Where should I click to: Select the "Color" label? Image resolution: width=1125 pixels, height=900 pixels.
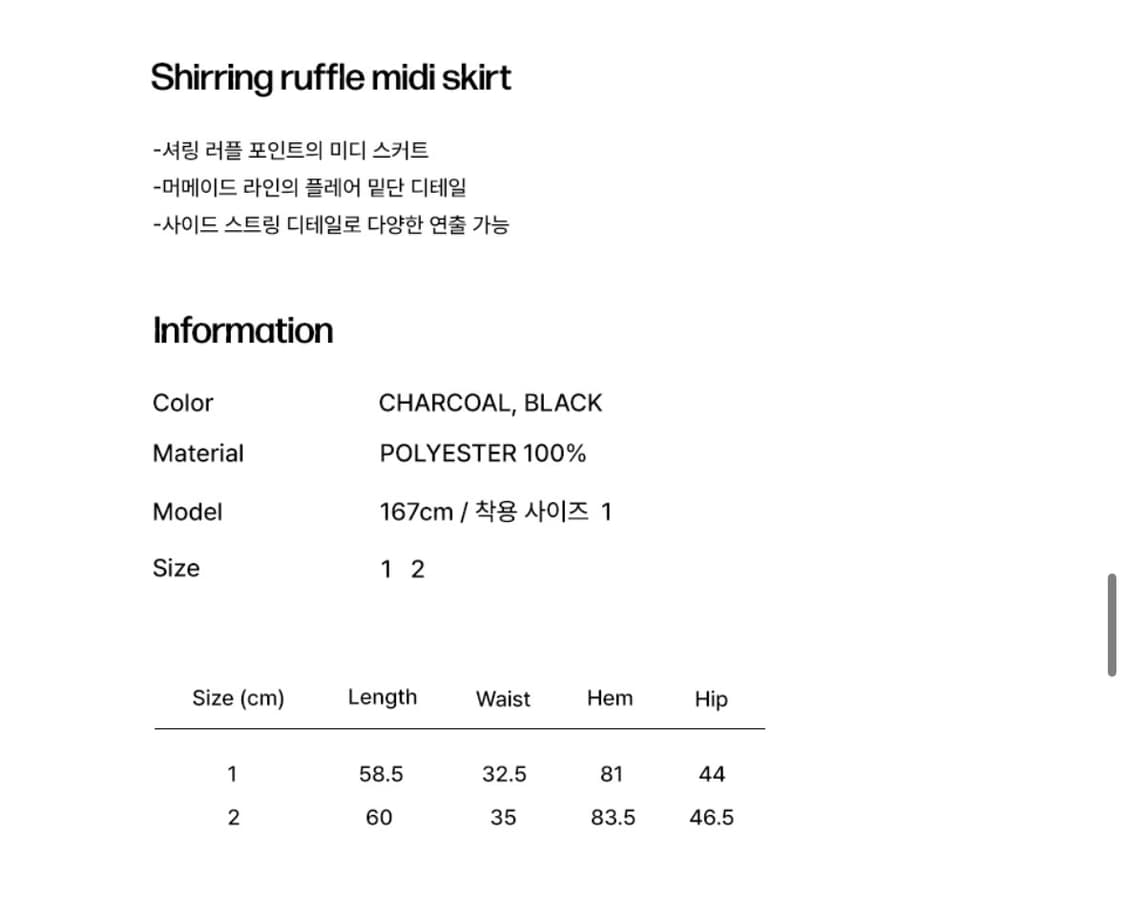tap(182, 403)
